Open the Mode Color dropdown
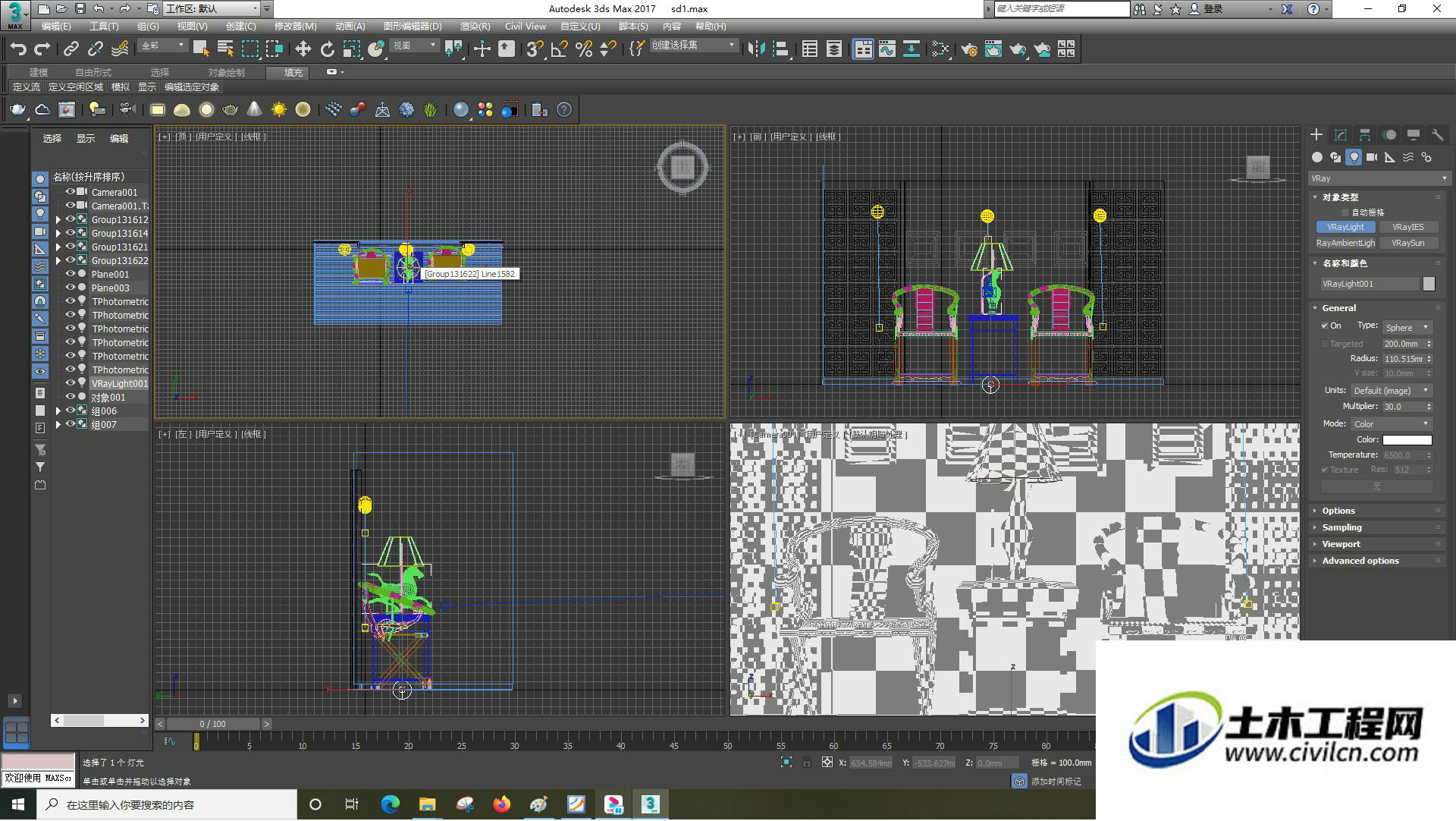1456x821 pixels. (1391, 423)
